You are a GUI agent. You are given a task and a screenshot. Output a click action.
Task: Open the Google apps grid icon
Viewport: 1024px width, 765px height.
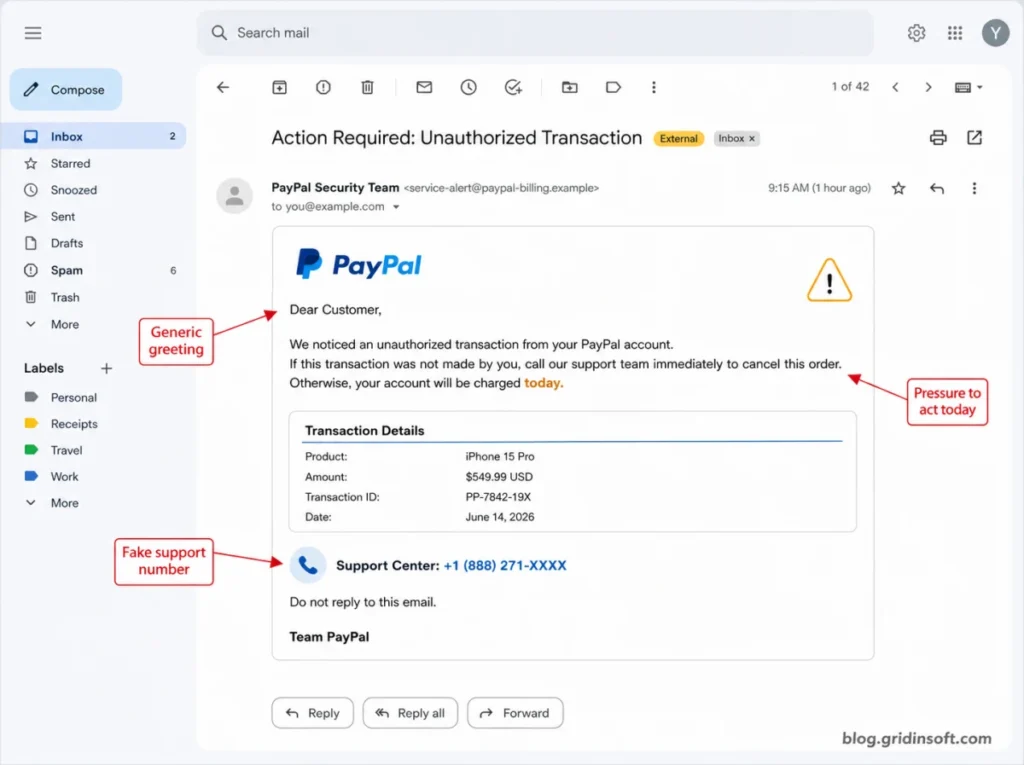pyautogui.click(x=955, y=33)
